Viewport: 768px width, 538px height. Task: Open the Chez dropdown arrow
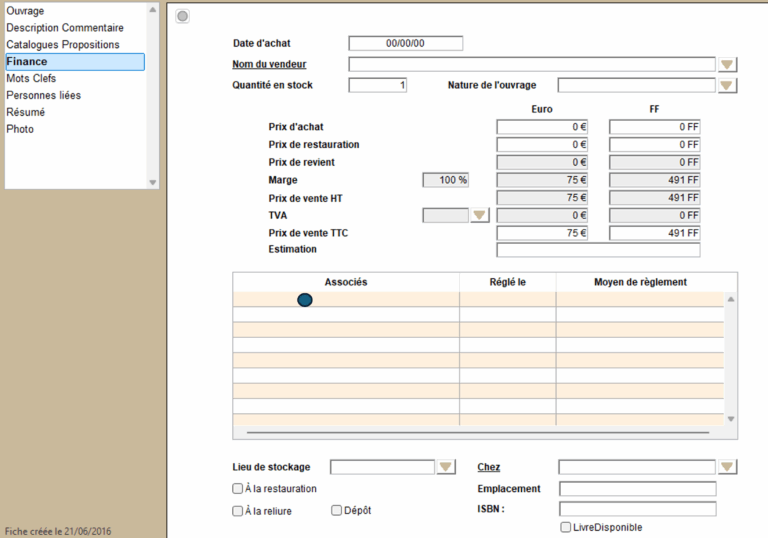(728, 467)
